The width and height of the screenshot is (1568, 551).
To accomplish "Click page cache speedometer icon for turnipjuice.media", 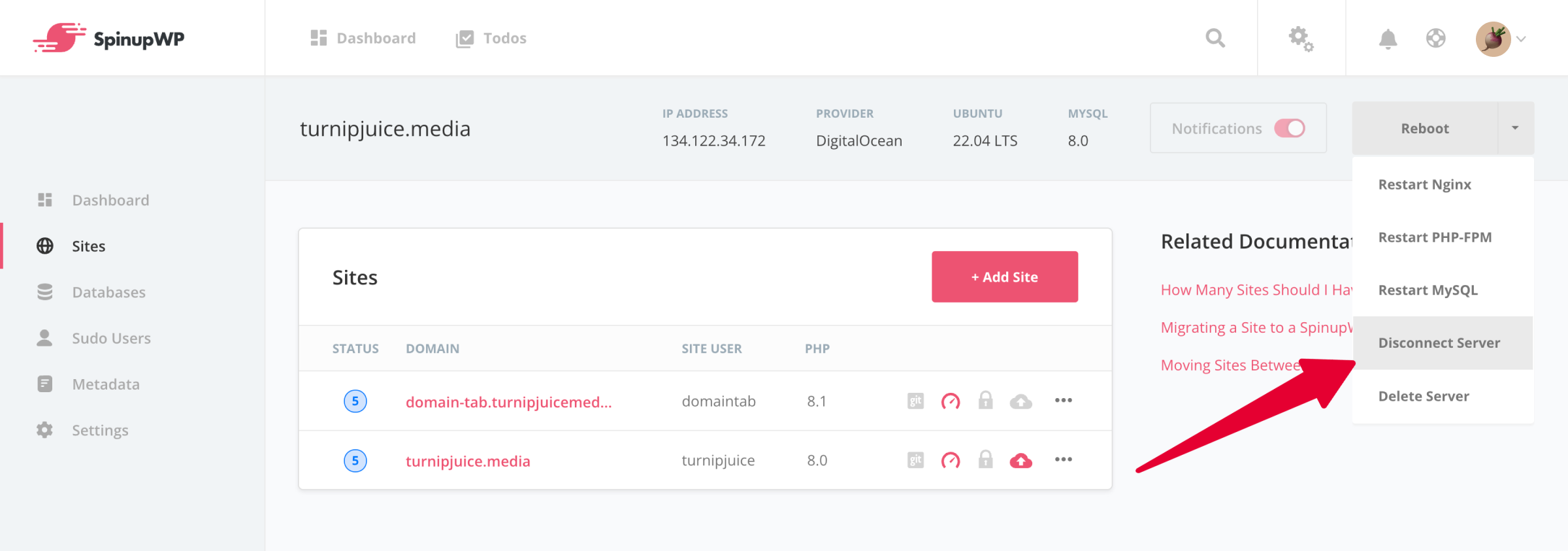I will [x=950, y=460].
